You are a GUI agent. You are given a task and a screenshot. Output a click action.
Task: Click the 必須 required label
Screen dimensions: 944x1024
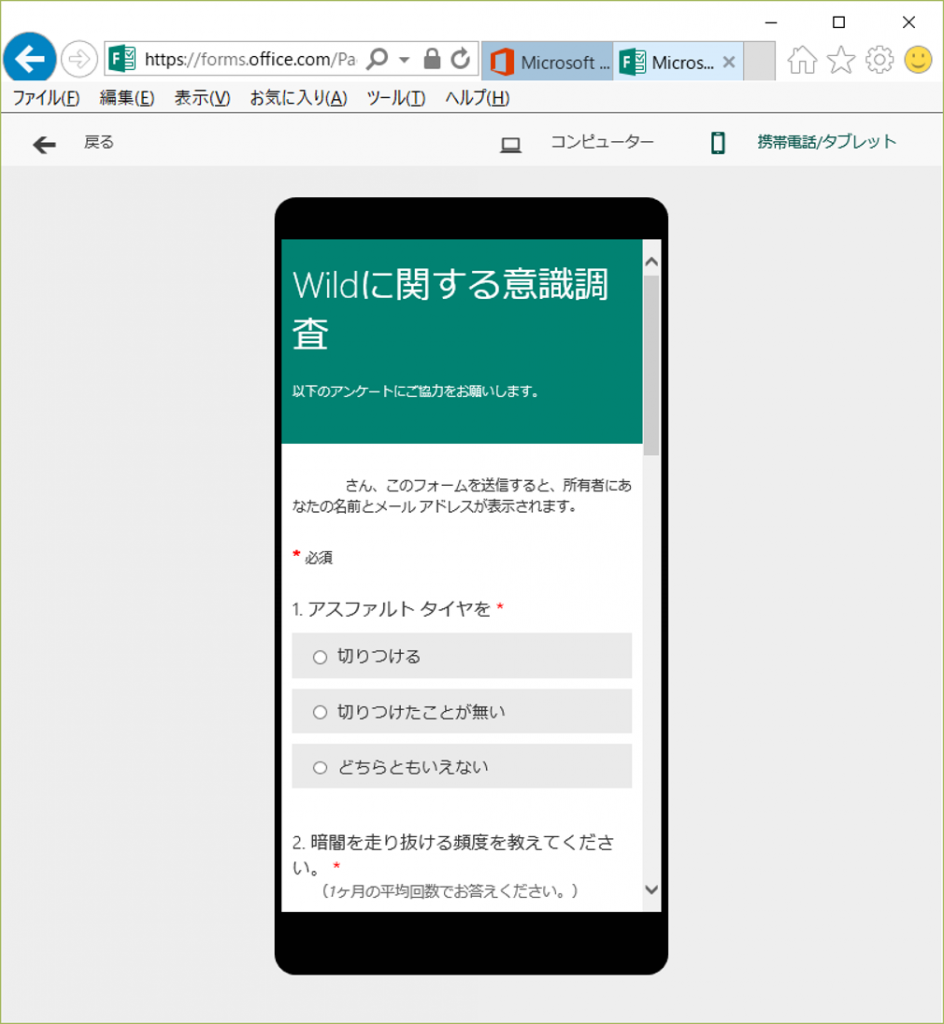[x=319, y=558]
